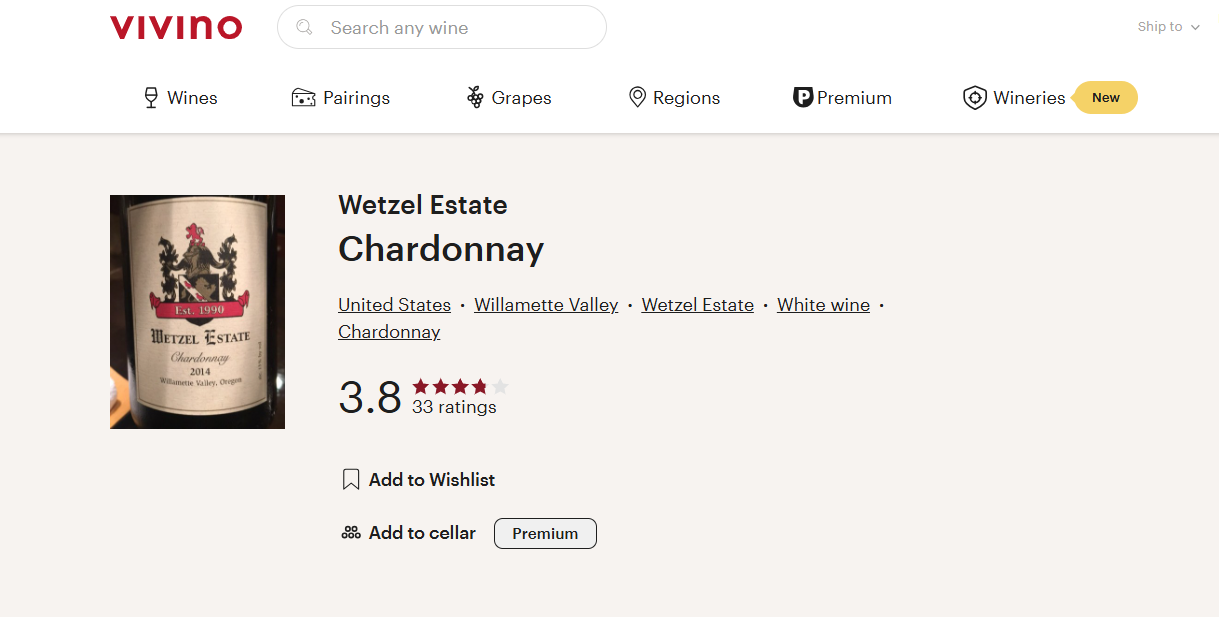Open the Wetzel Estate bottle photo
This screenshot has width=1219, height=617.
tap(197, 312)
